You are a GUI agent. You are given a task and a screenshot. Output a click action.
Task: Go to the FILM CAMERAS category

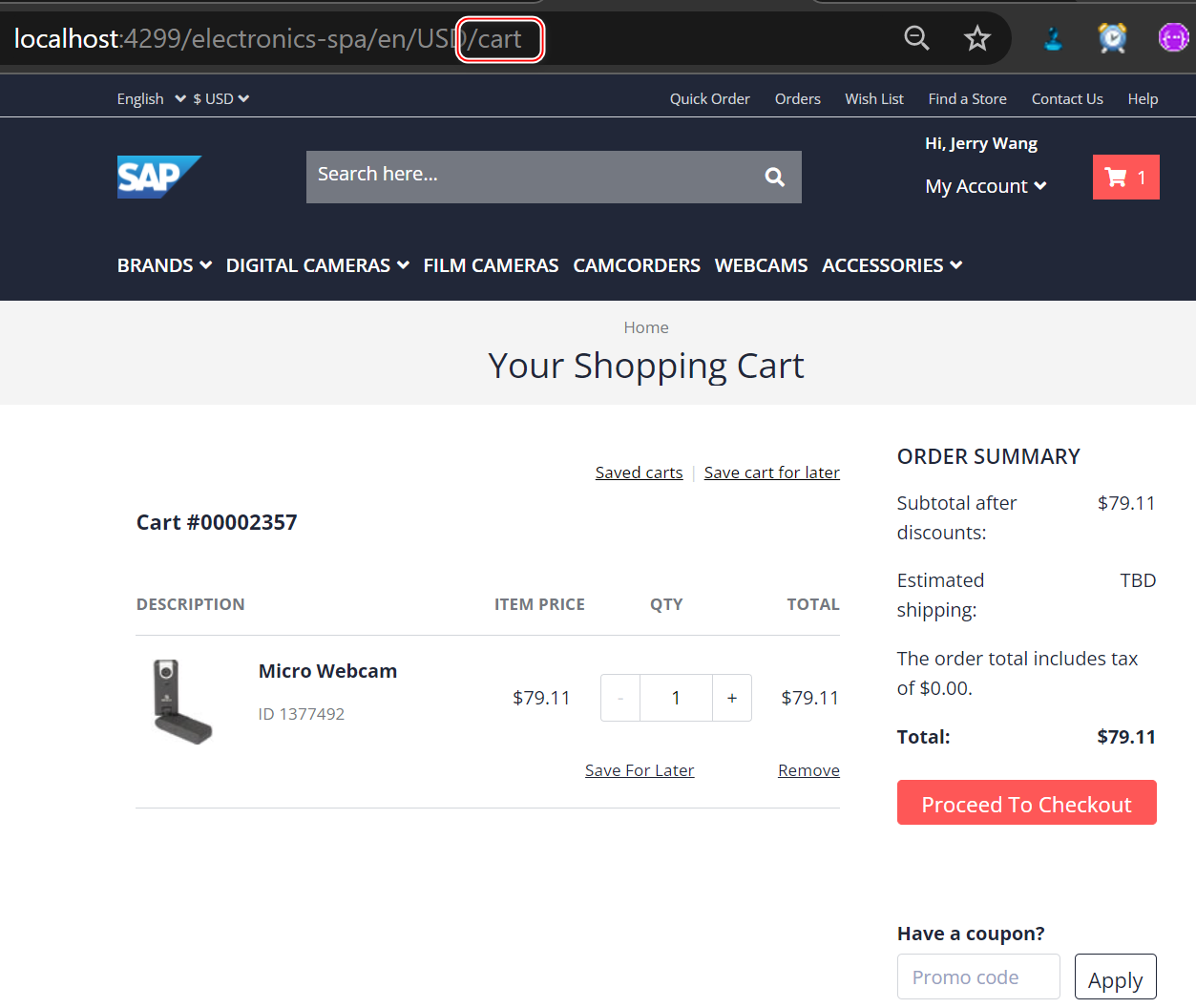[x=491, y=265]
